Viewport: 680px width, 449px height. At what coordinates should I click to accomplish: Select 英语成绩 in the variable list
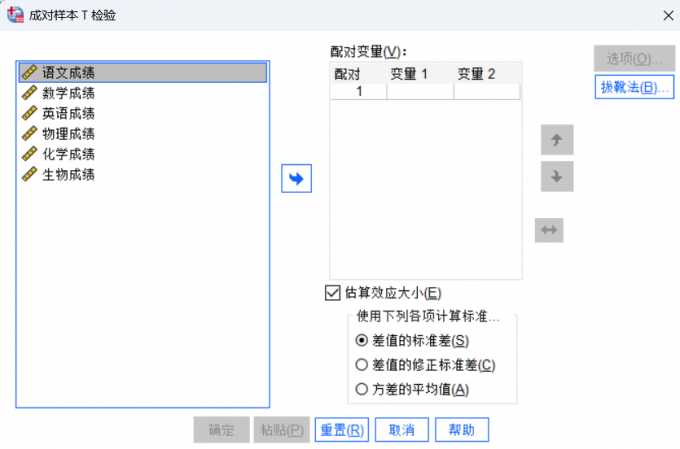point(143,113)
